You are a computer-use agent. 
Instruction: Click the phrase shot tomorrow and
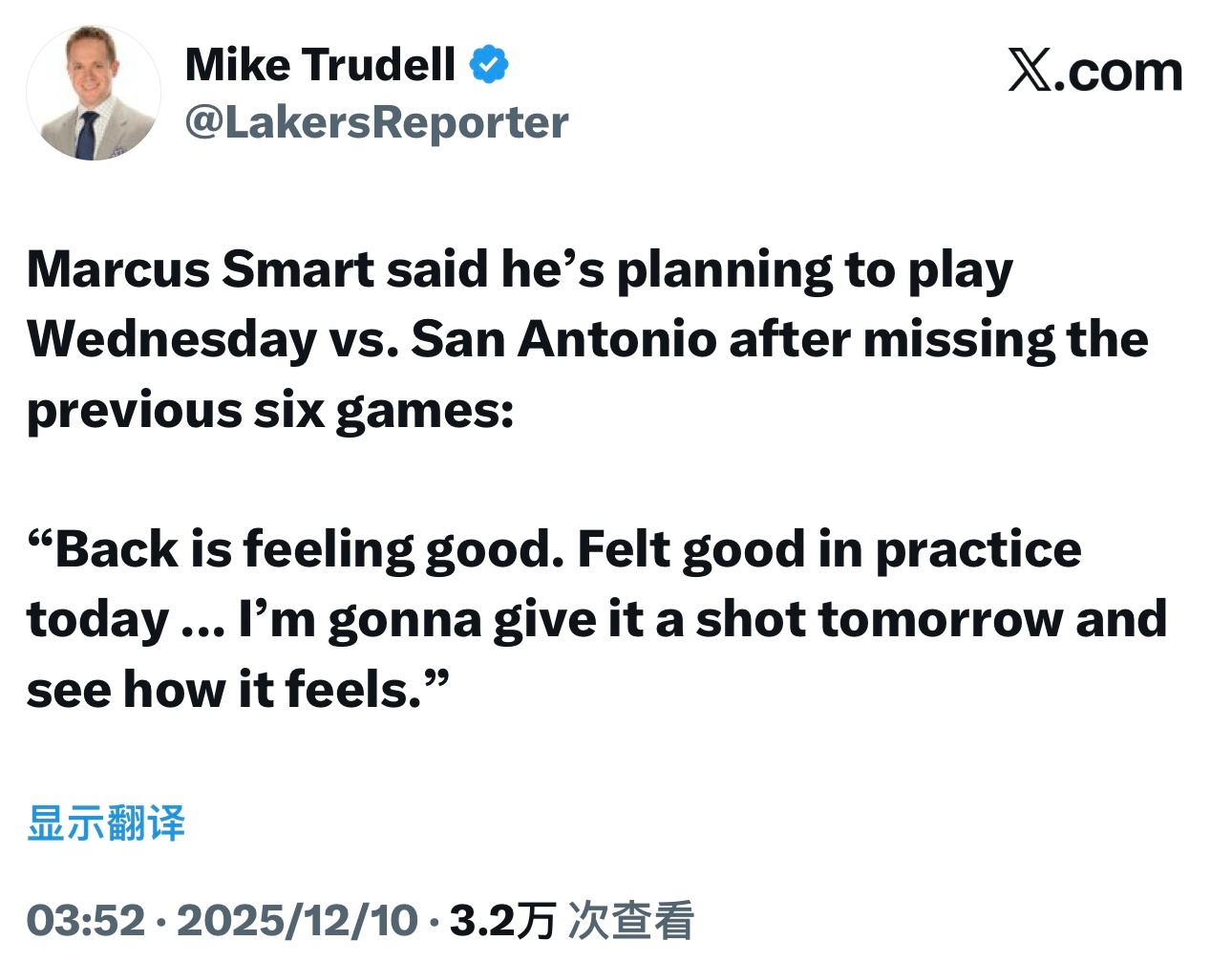click(x=931, y=619)
